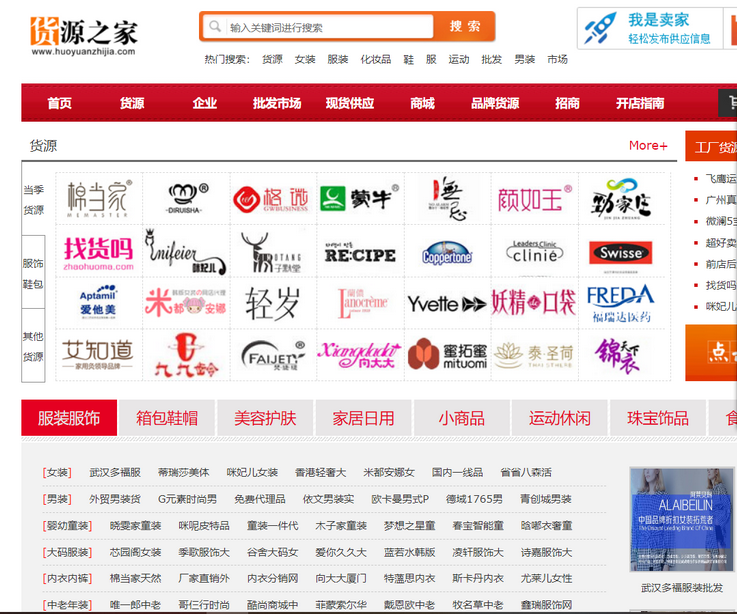Open the 颜如玉 brand logo

pos(534,199)
